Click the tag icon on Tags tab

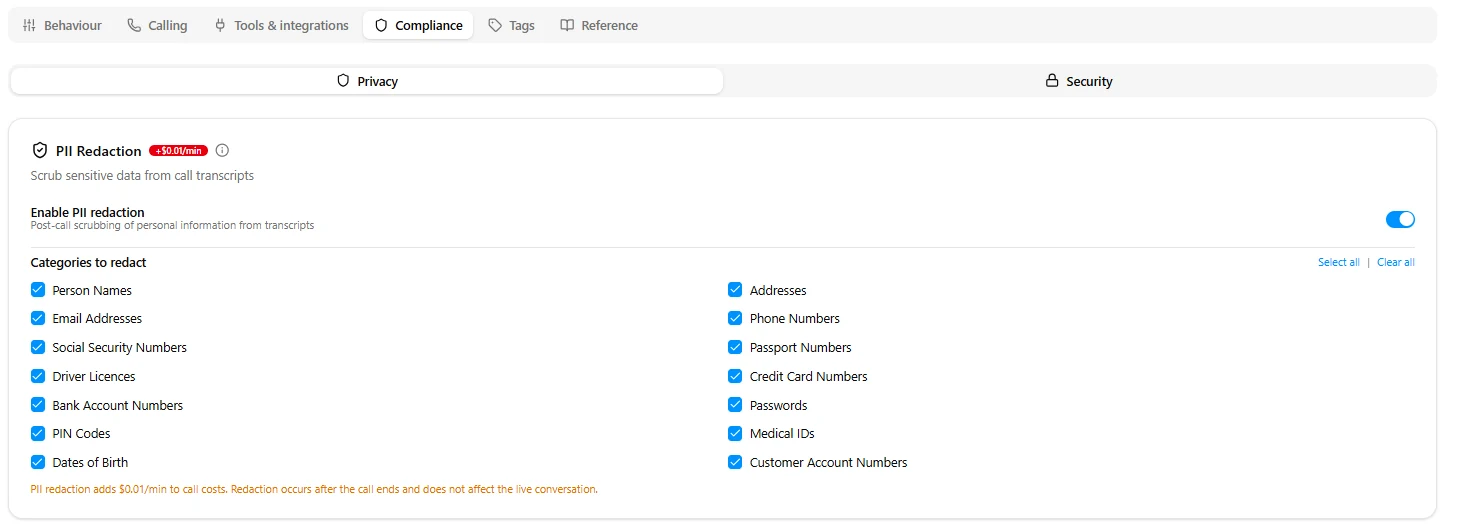click(495, 26)
